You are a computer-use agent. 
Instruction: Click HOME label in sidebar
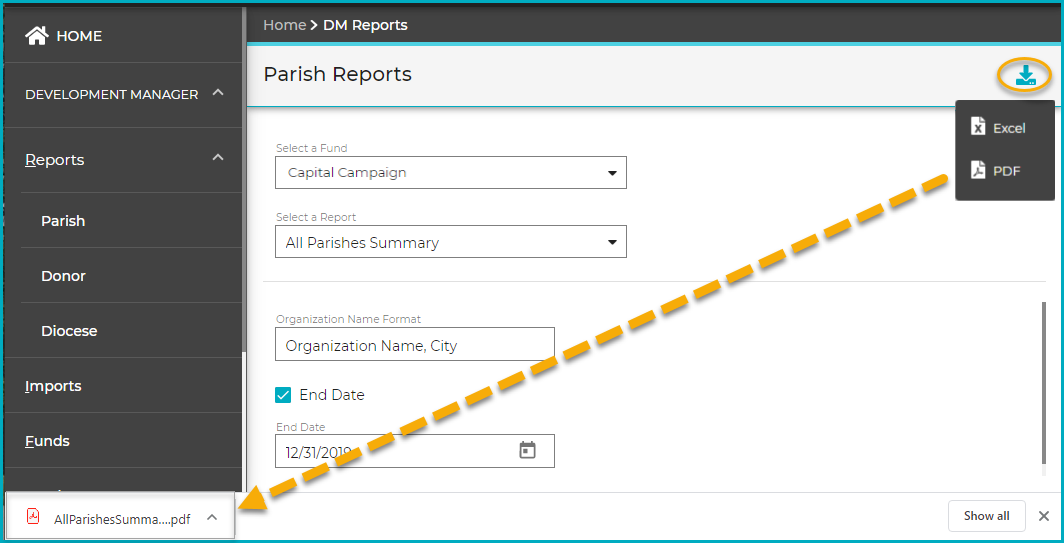point(79,36)
